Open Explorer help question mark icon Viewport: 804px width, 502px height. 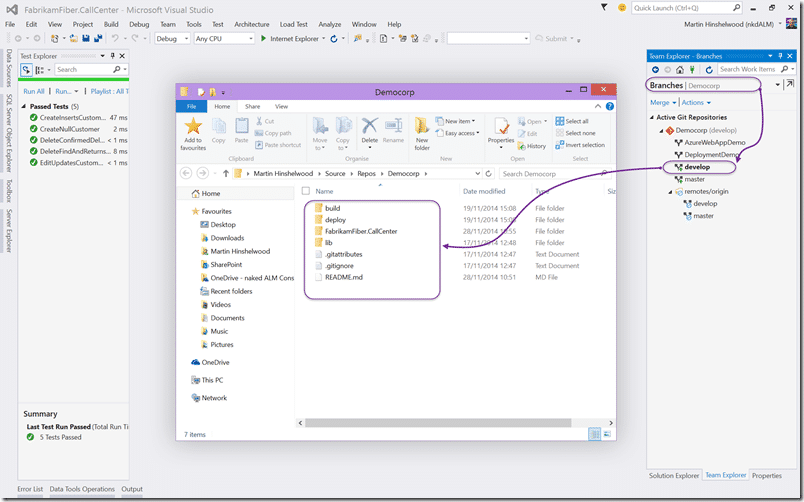[x=610, y=106]
